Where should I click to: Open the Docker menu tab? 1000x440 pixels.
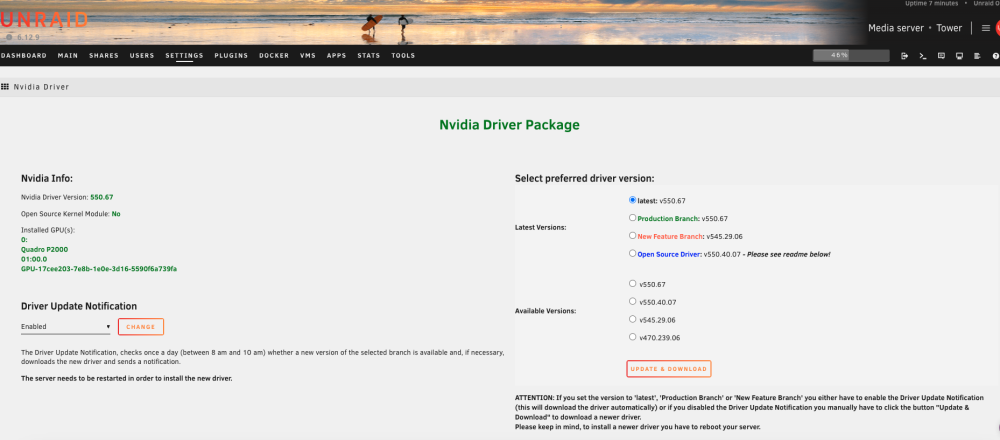(274, 55)
